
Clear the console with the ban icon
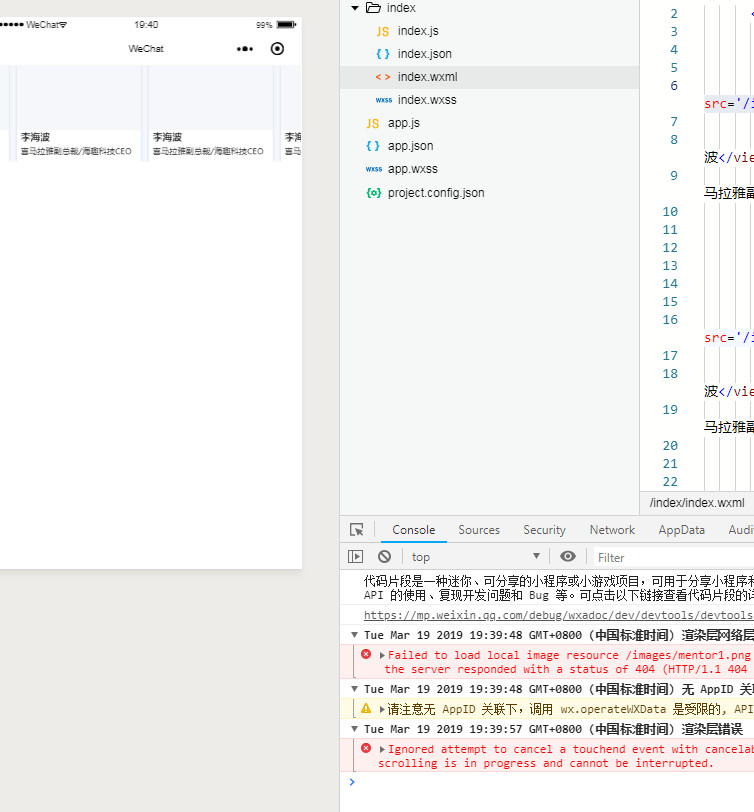pyautogui.click(x=385, y=557)
